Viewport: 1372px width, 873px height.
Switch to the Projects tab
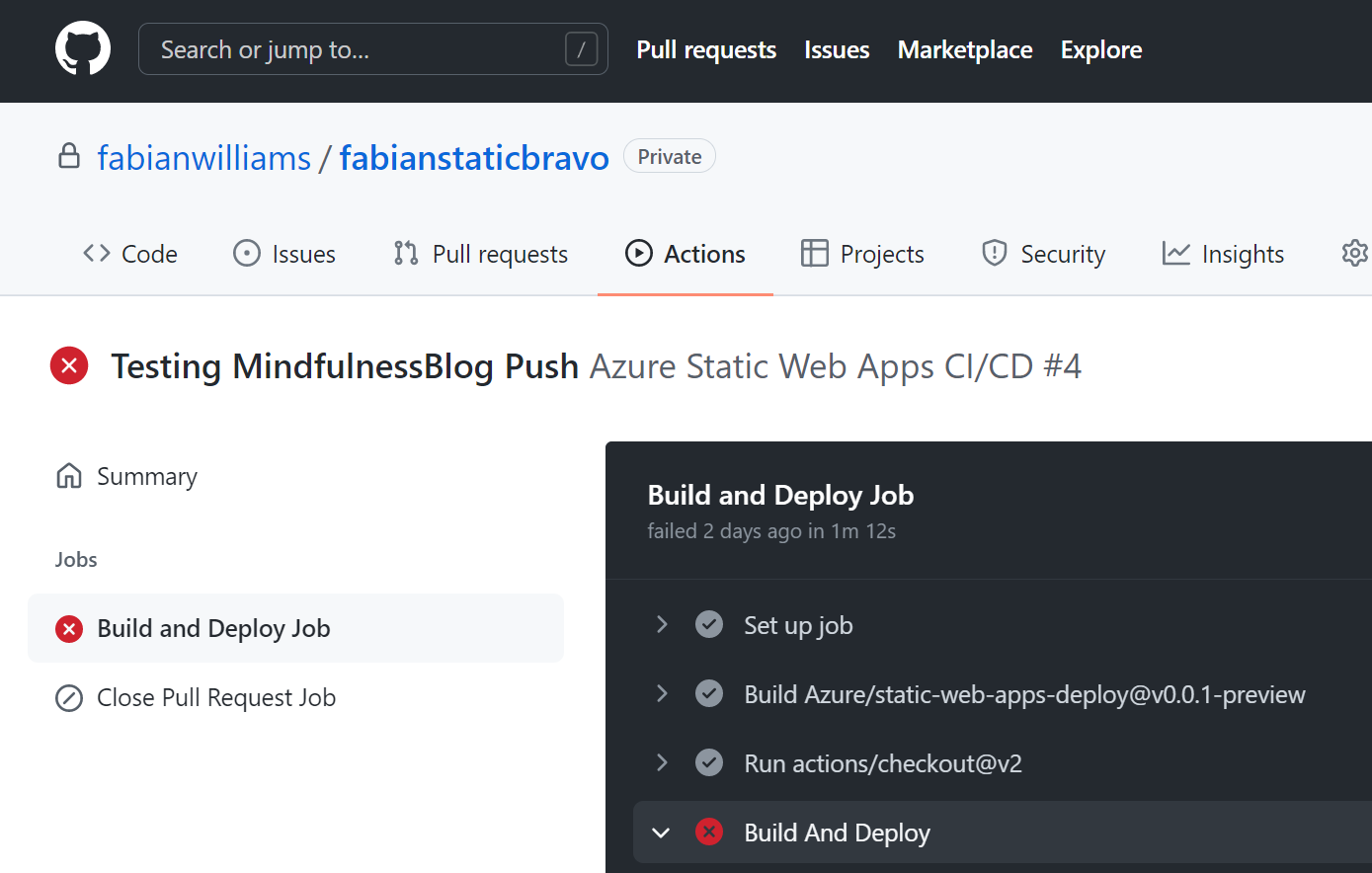click(x=862, y=254)
